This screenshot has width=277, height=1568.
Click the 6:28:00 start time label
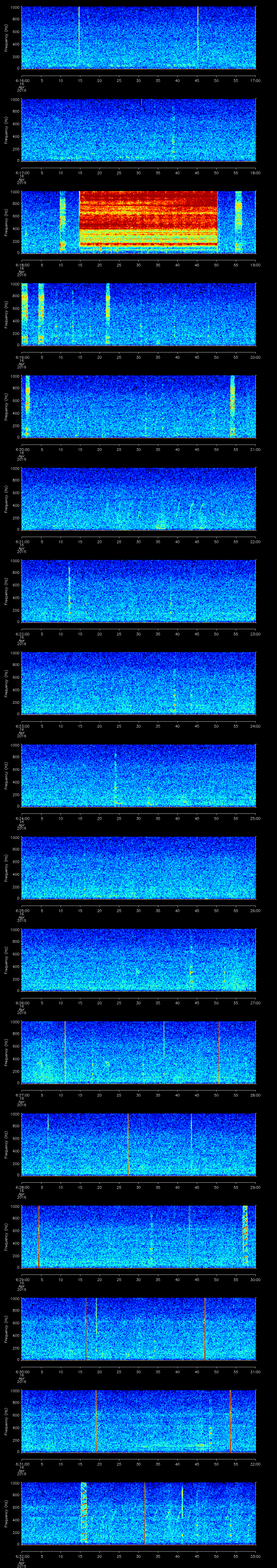(22, 1187)
